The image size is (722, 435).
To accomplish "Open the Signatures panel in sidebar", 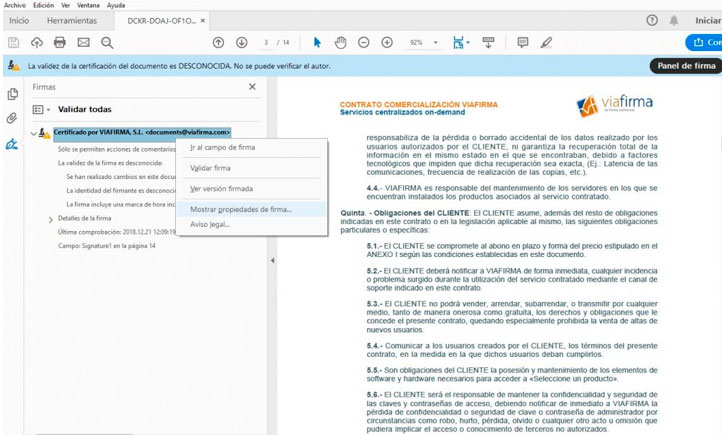I will coord(13,144).
